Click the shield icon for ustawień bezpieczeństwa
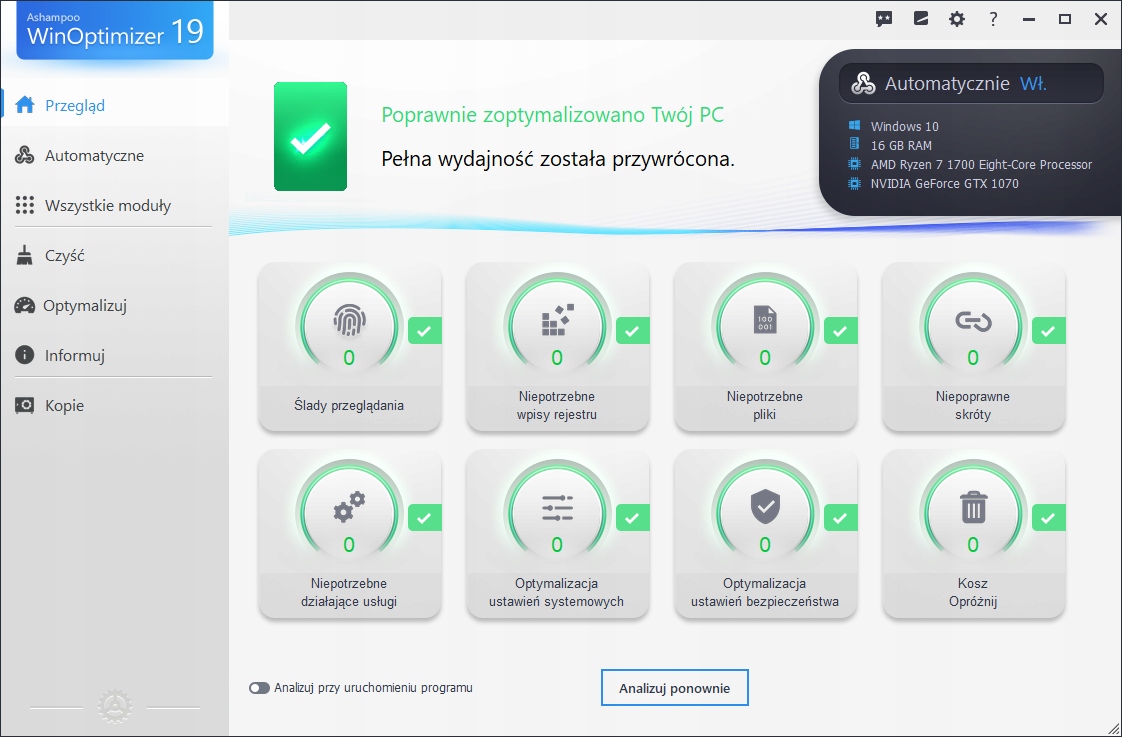The image size is (1122, 737). 765,507
